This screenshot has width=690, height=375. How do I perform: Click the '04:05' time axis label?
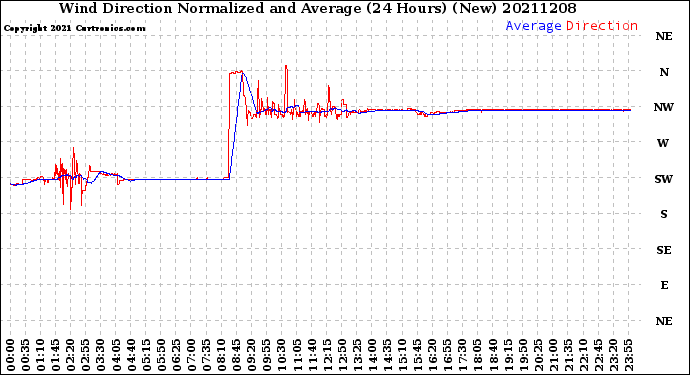pos(116,355)
